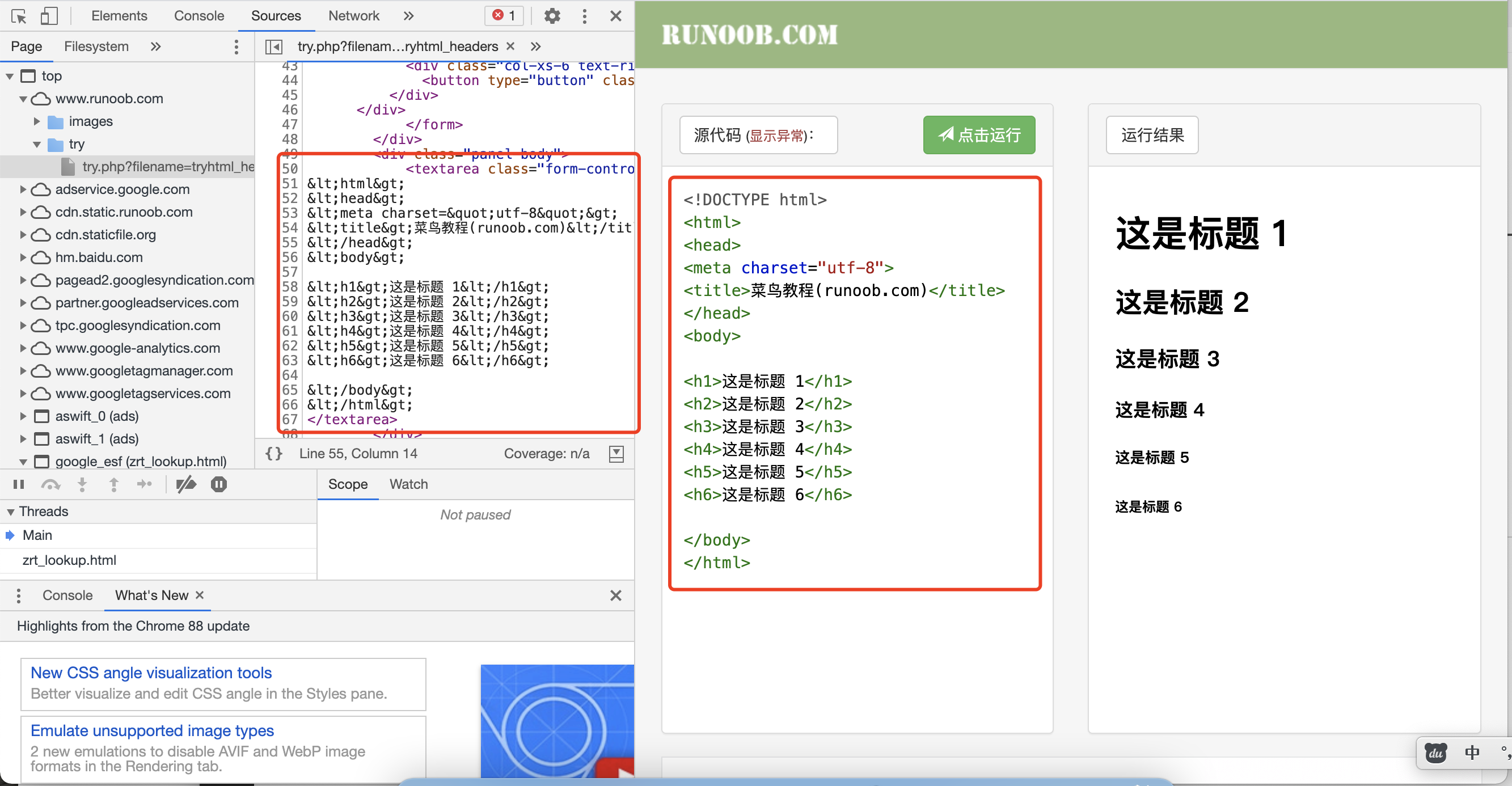
Task: Click the inspect element picker icon
Action: click(x=18, y=16)
